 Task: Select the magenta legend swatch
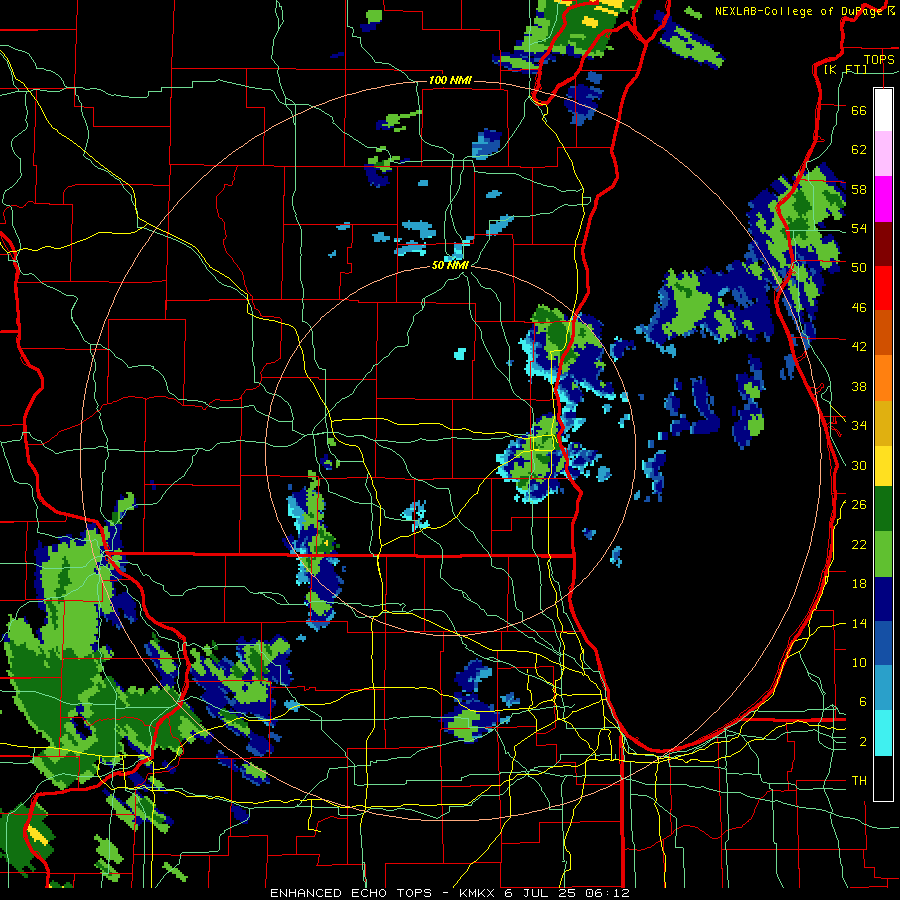pos(883,199)
